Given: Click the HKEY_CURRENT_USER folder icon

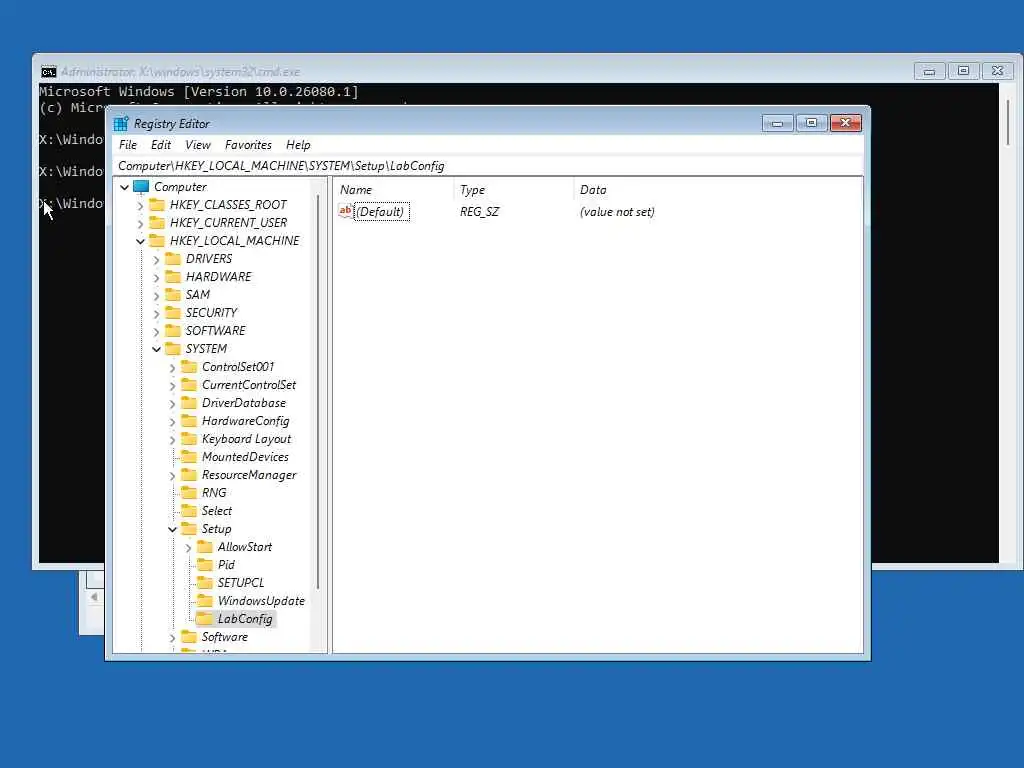Looking at the screenshot, I should pyautogui.click(x=157, y=223).
